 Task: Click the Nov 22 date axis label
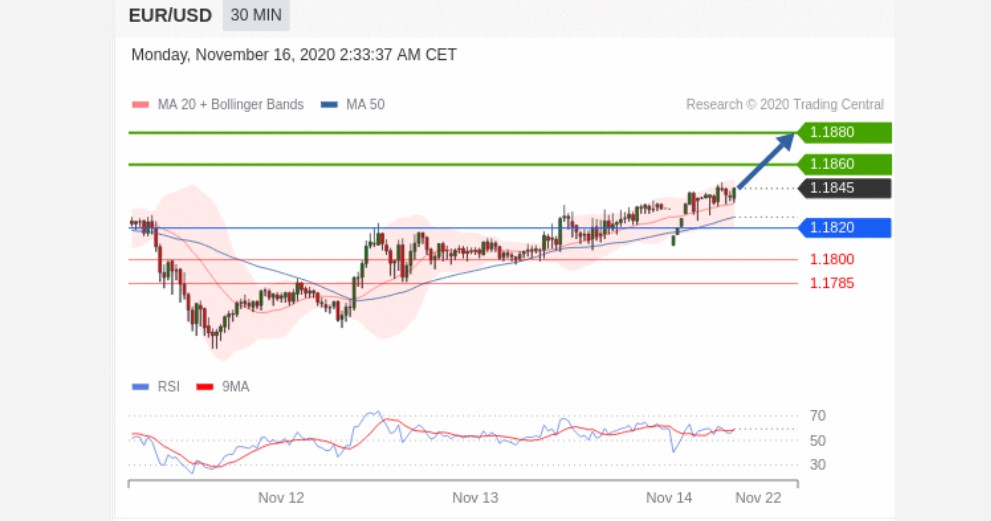pyautogui.click(x=758, y=498)
